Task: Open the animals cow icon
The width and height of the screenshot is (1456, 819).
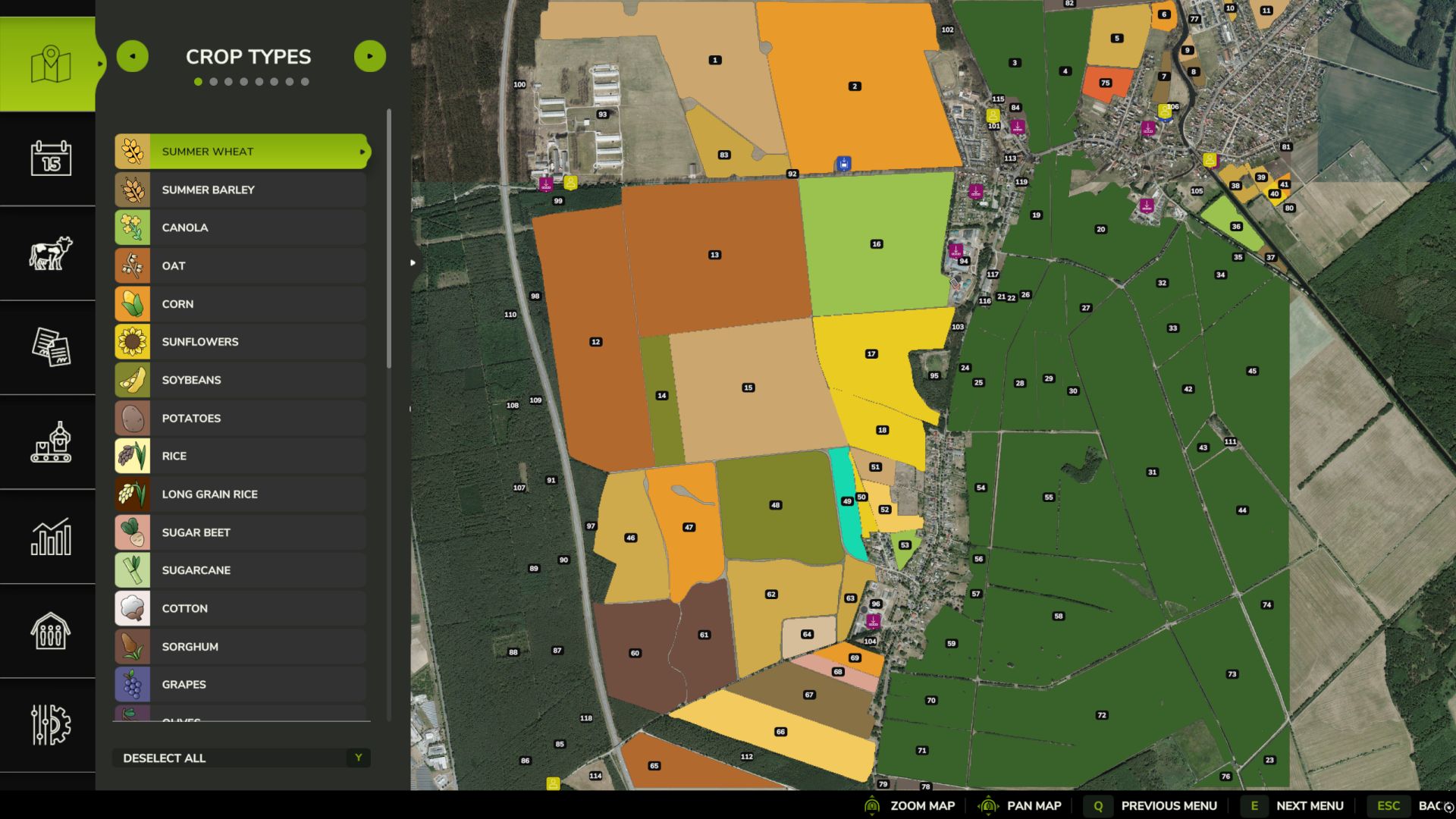Action: click(51, 253)
